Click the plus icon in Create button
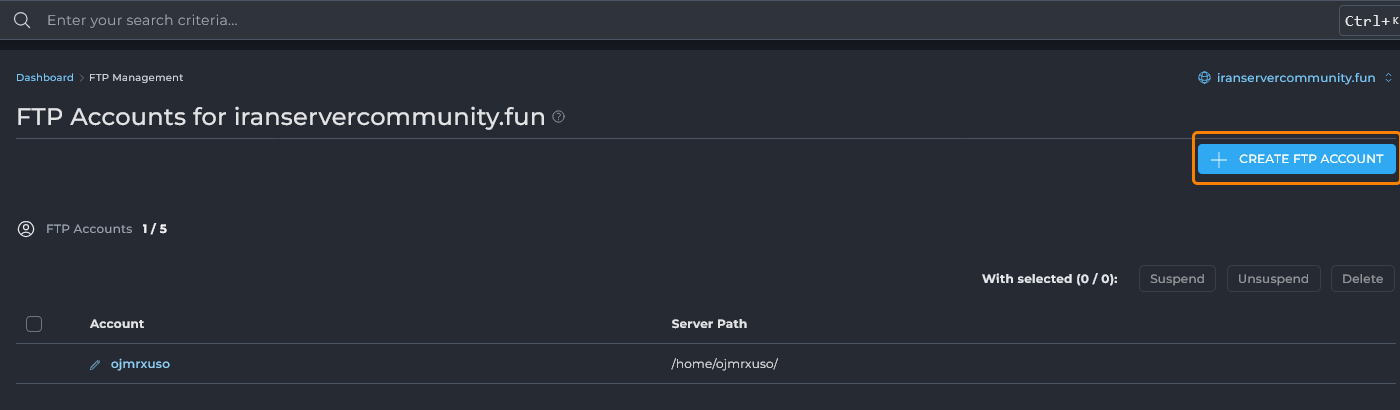Viewport: 1400px width, 410px height. tap(1219, 159)
